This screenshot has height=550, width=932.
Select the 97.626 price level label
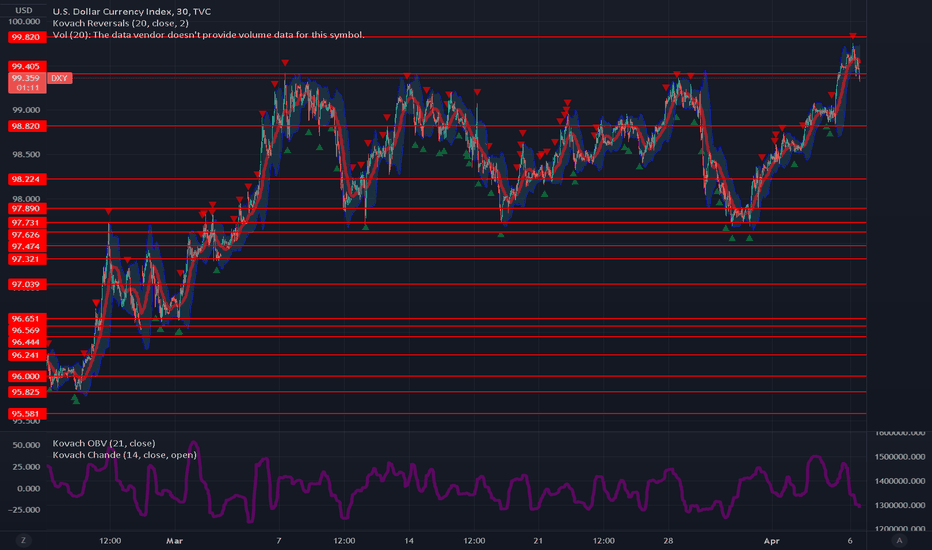coord(27,235)
